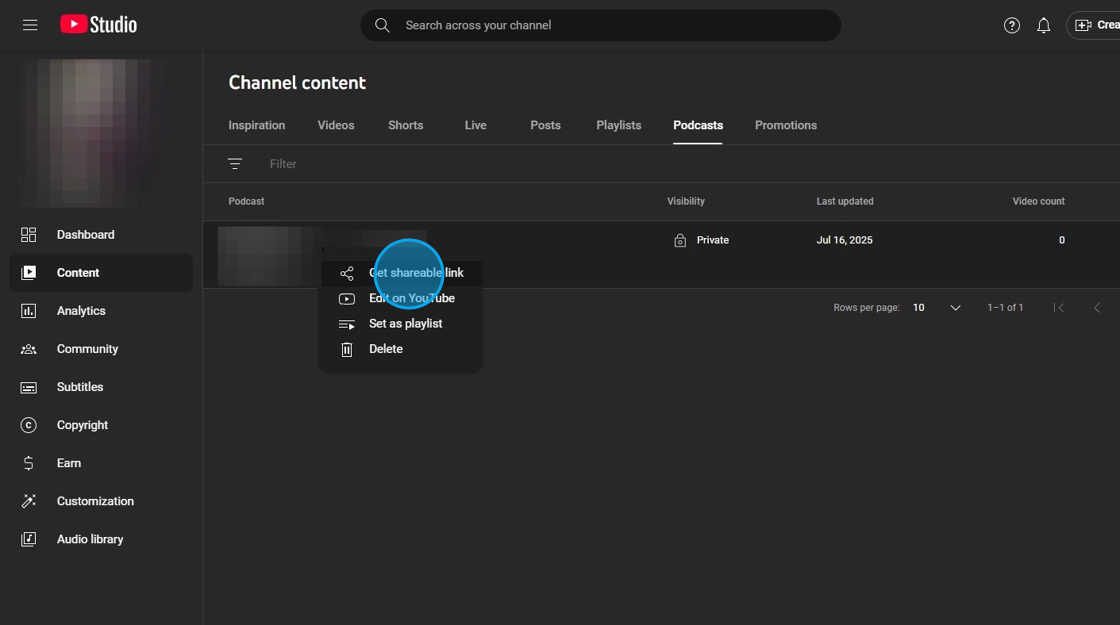Click the Private lock icon
This screenshot has width=1120, height=625.
click(x=680, y=241)
